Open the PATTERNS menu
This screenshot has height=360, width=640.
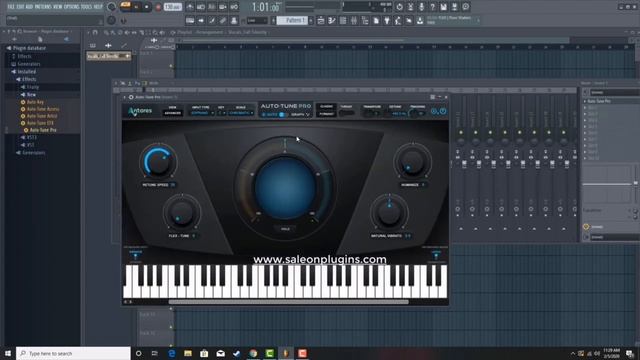tap(43, 7)
